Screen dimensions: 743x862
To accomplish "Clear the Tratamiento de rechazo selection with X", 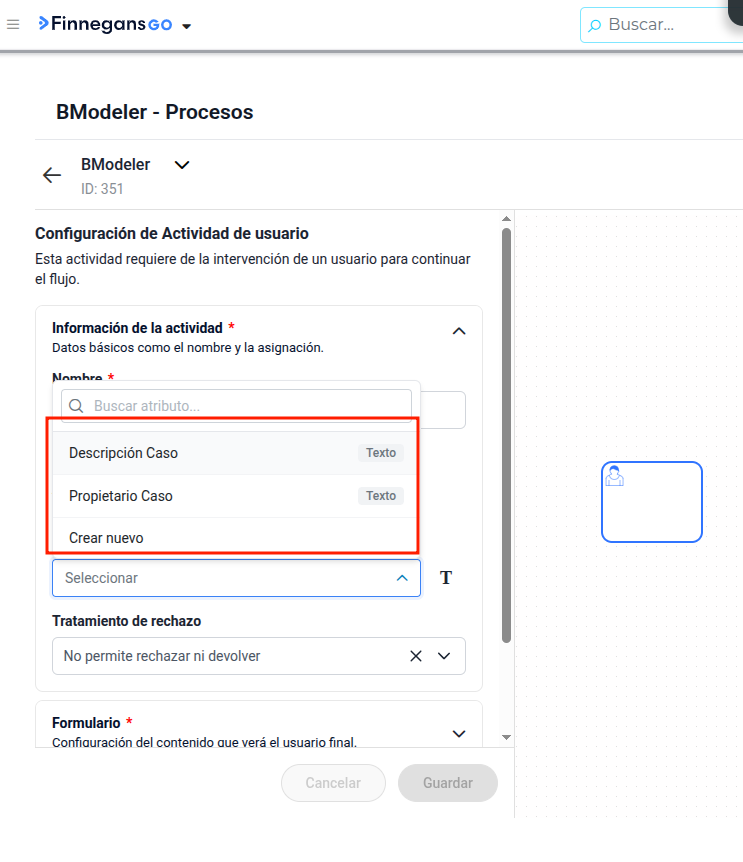I will click(x=416, y=656).
